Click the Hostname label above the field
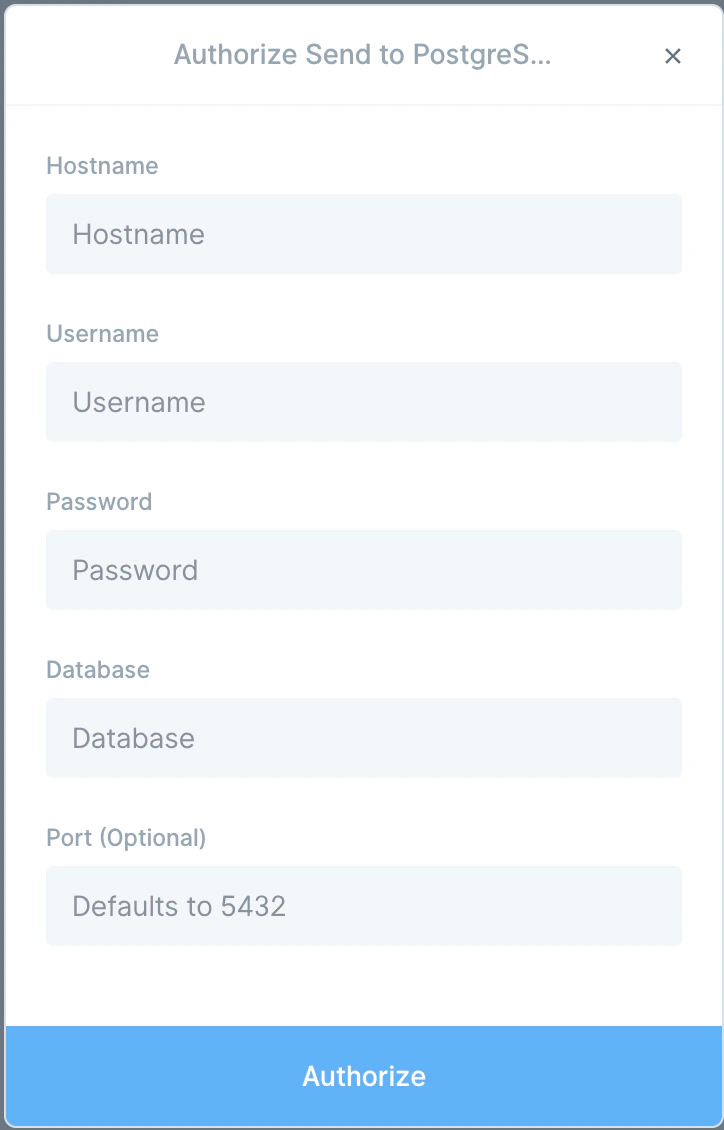 (x=102, y=166)
